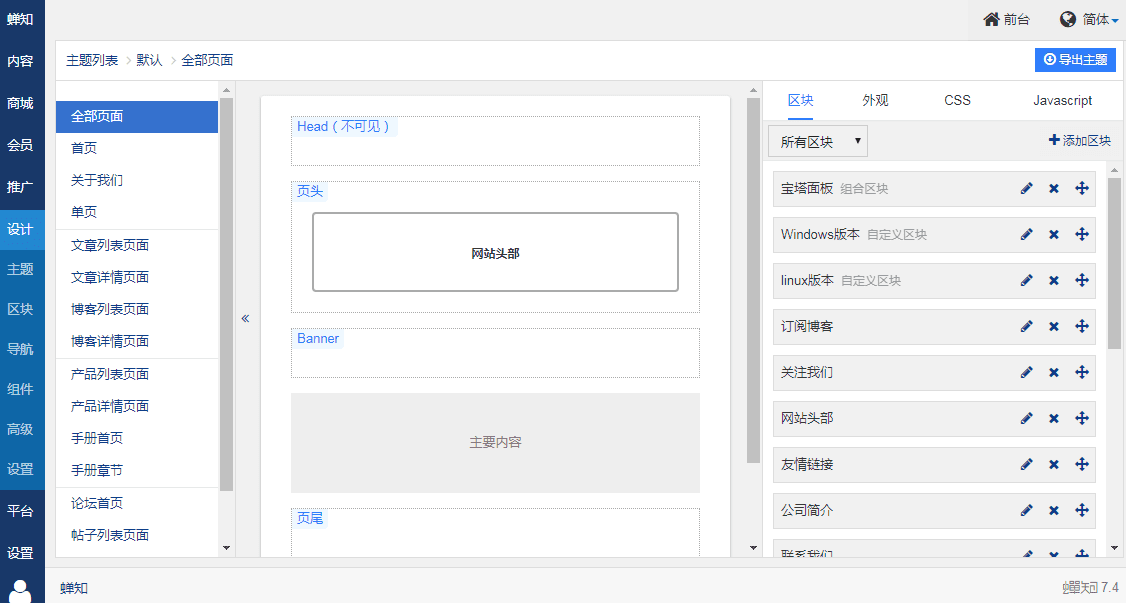Click the 导出主题 button
This screenshot has height=603, width=1126.
pos(1075,60)
